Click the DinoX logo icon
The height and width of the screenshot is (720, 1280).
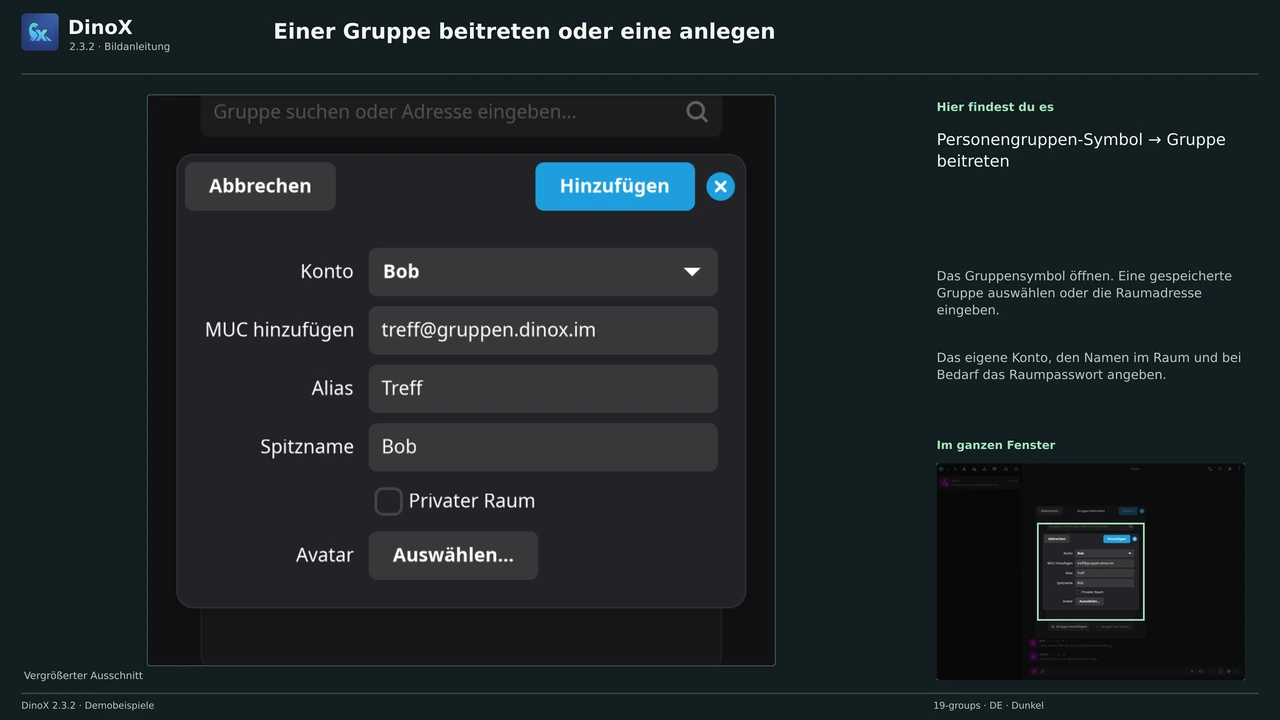point(40,32)
